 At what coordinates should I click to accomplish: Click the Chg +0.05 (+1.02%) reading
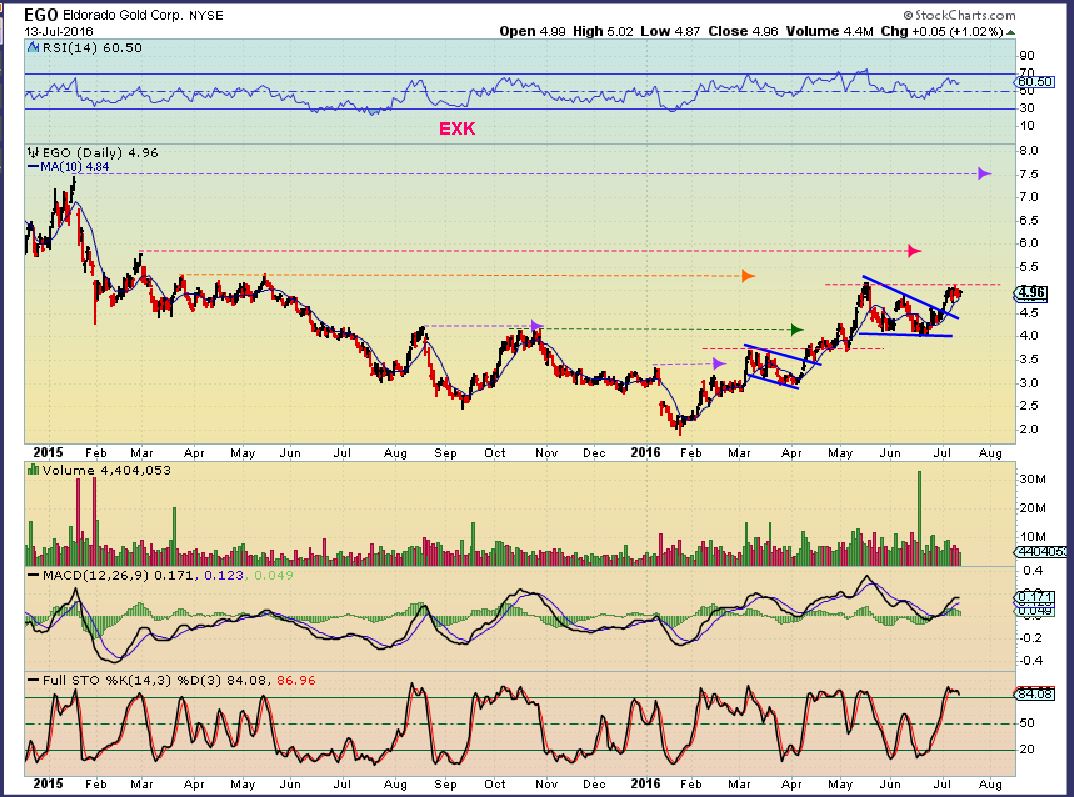click(942, 31)
